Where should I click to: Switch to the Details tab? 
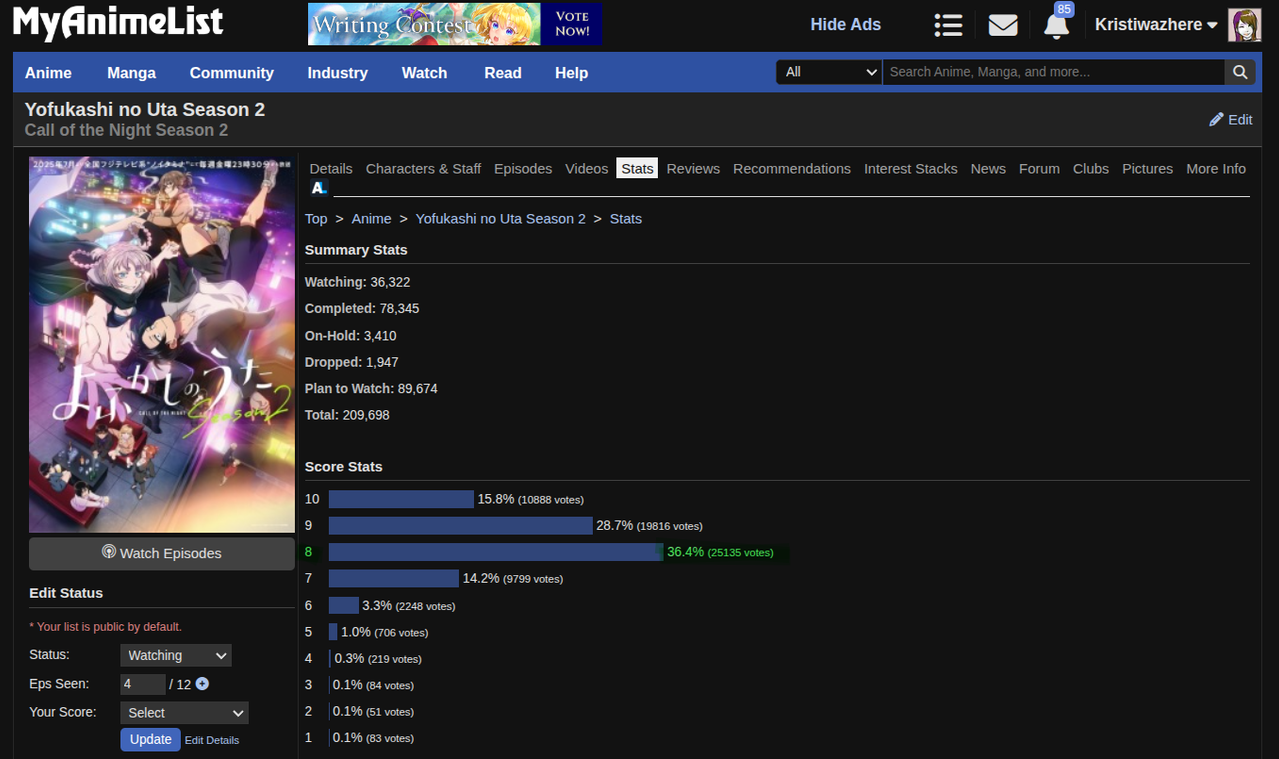pos(331,168)
